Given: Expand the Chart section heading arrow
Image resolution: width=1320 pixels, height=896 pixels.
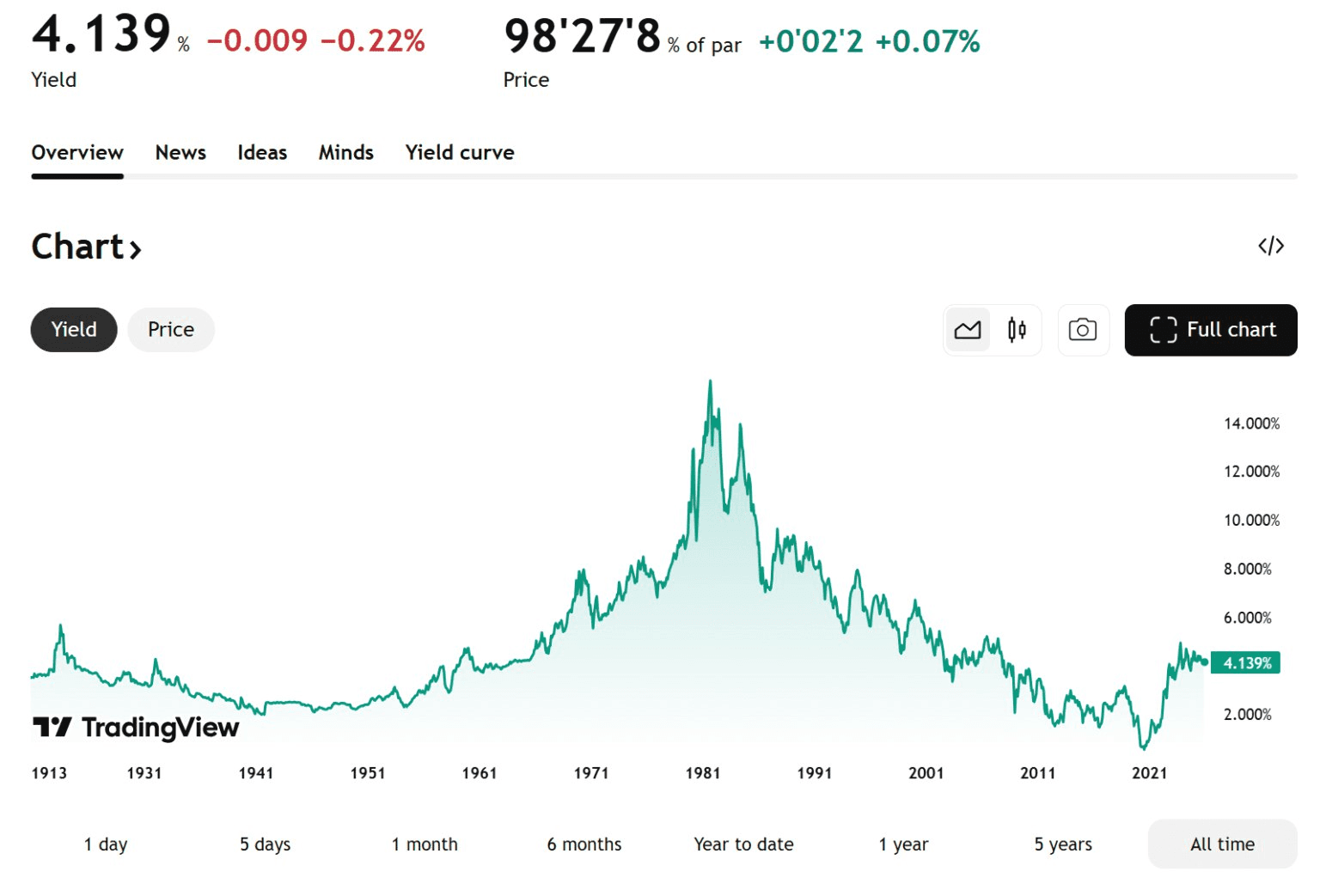Looking at the screenshot, I should (135, 249).
